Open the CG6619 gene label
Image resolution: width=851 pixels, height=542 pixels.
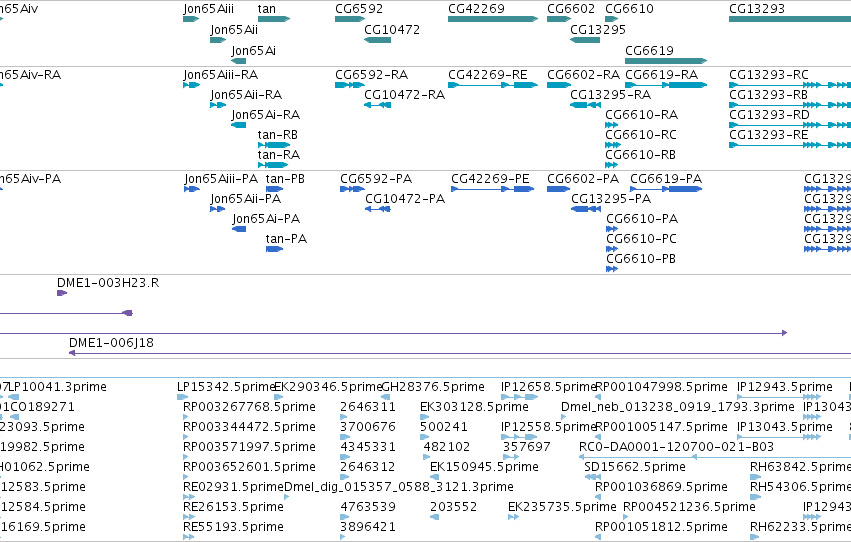click(649, 50)
